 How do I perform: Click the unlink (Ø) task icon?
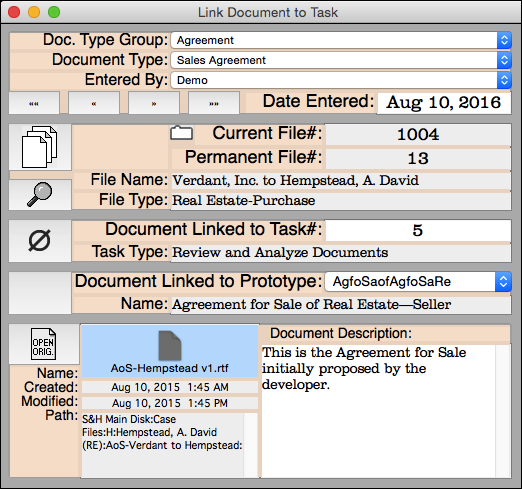(x=40, y=240)
